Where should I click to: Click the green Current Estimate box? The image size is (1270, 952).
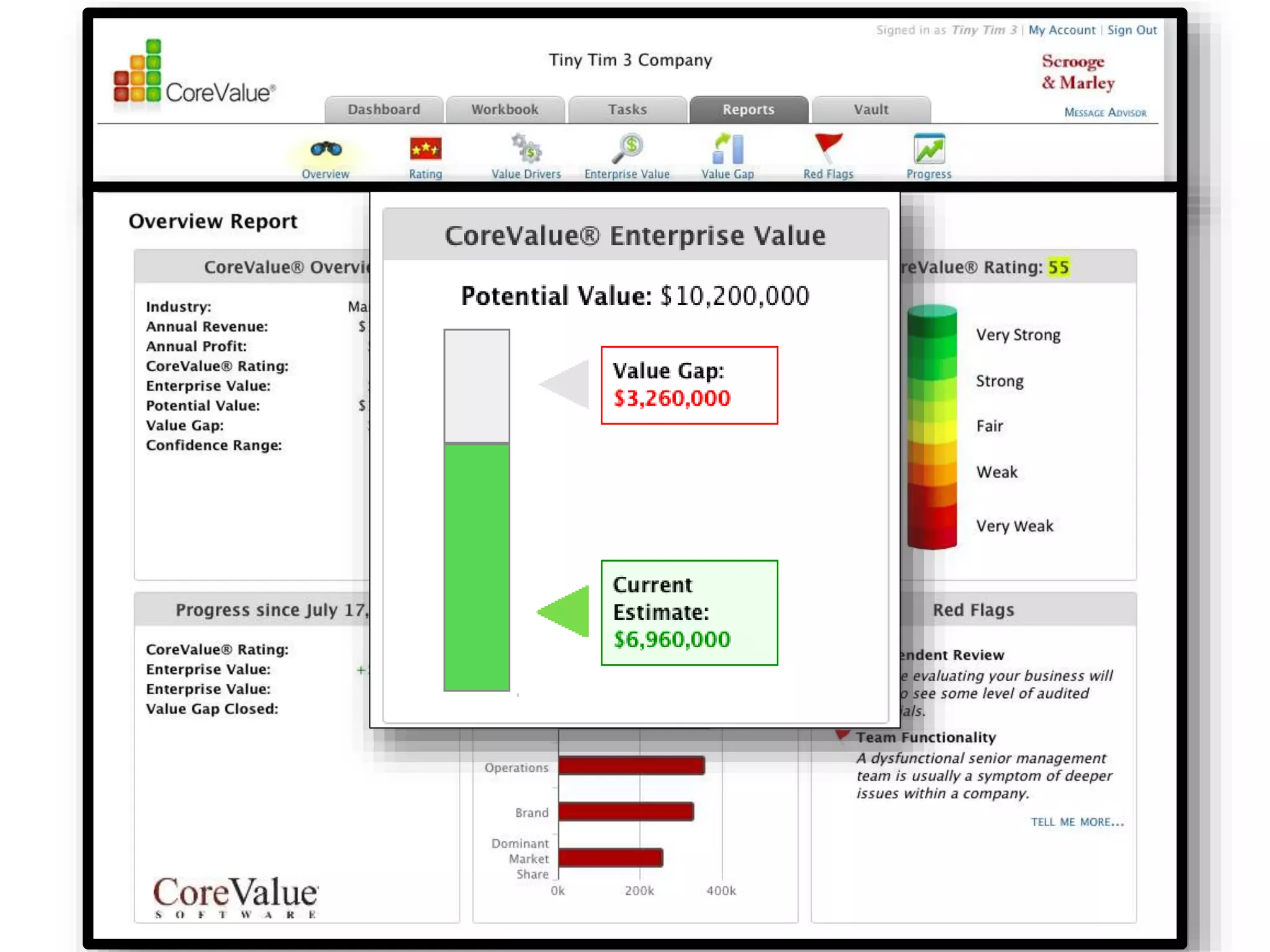pyautogui.click(x=689, y=612)
